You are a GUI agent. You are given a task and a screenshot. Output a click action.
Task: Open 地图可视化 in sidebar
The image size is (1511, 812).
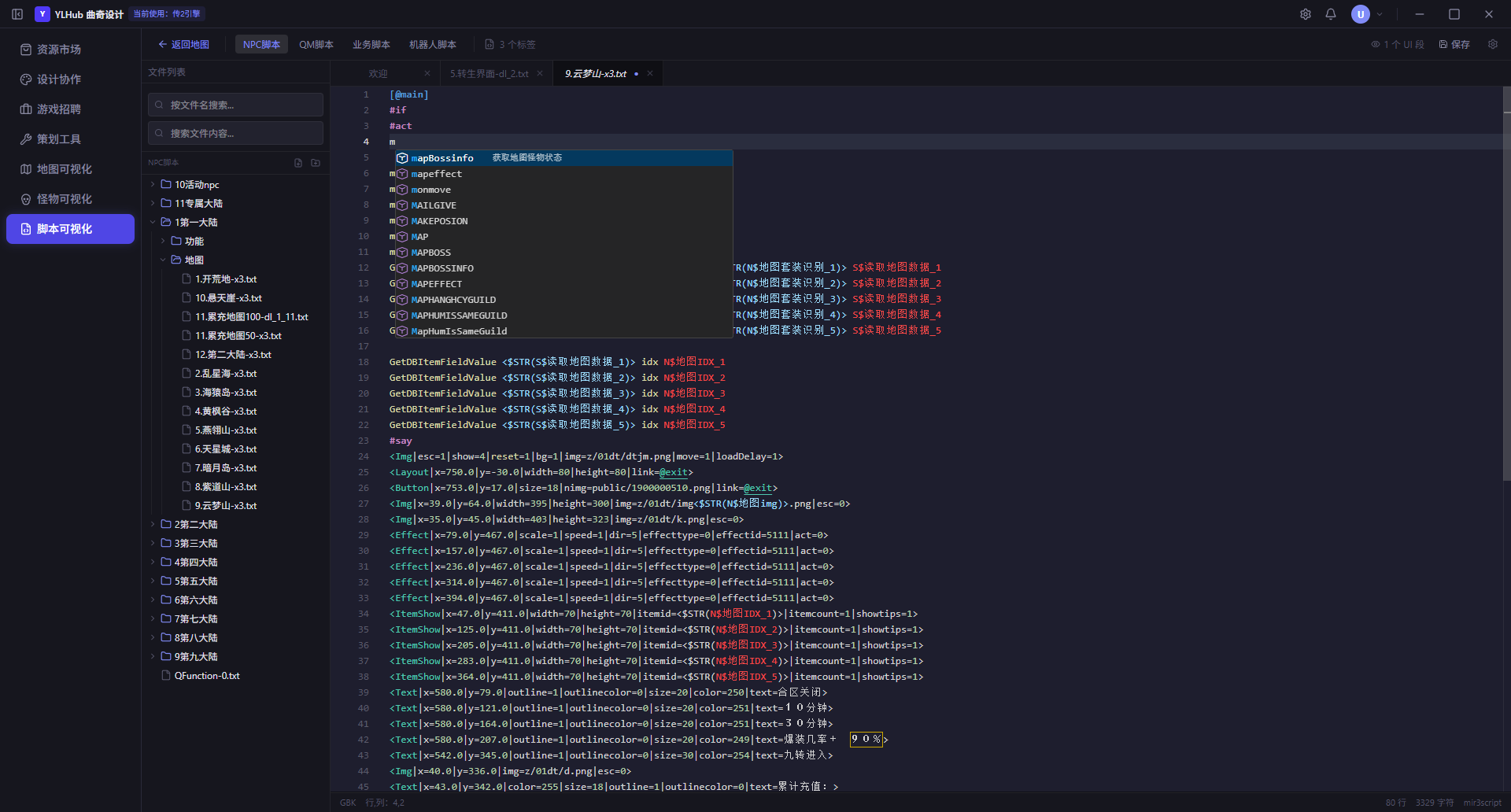(70, 169)
